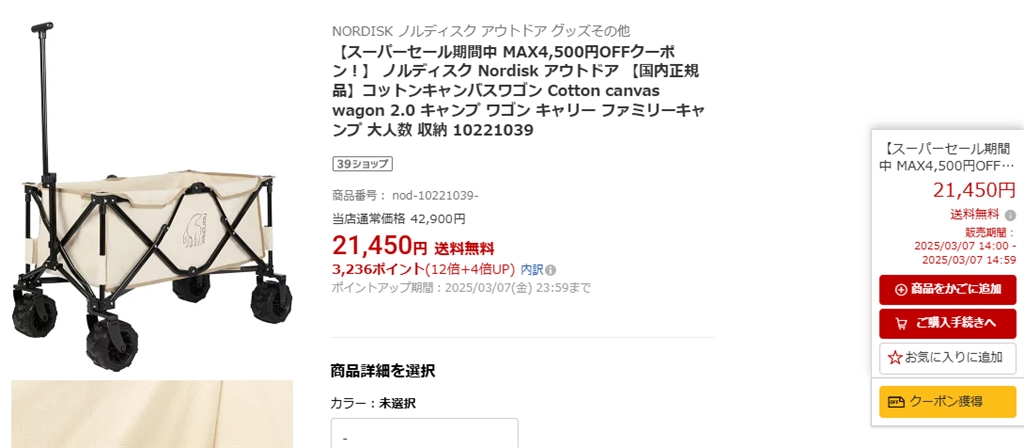Click the info icon next to sidebar 送料無料
Image resolution: width=1024 pixels, height=448 pixels.
point(1010,215)
